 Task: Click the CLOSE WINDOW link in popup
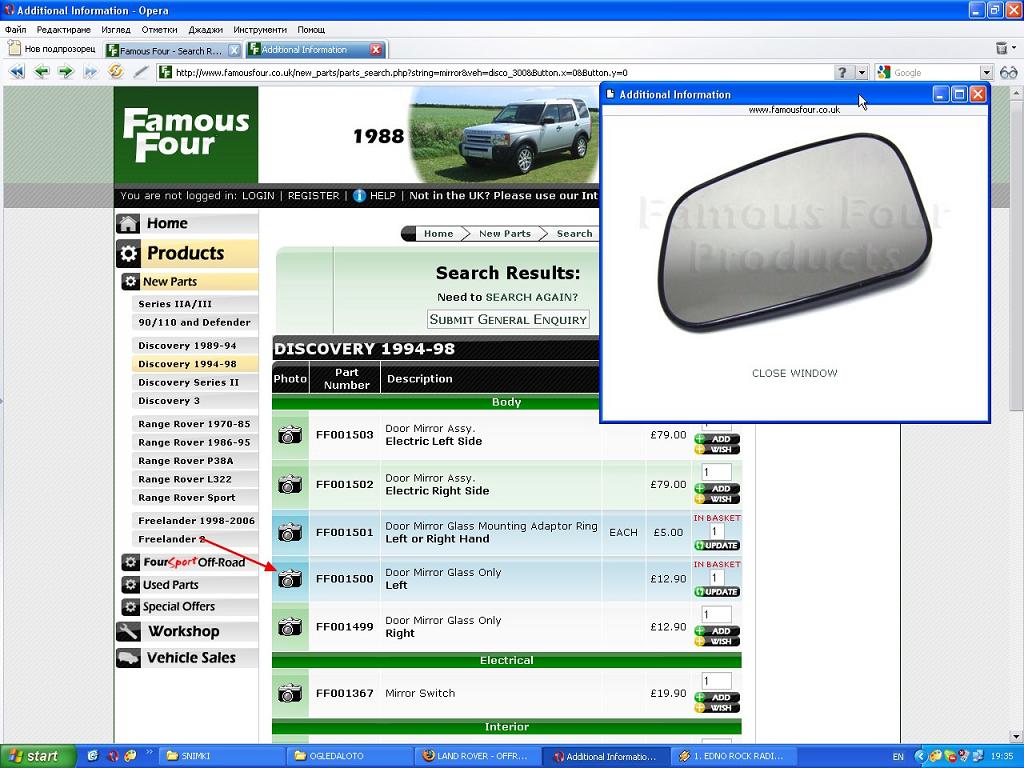794,373
